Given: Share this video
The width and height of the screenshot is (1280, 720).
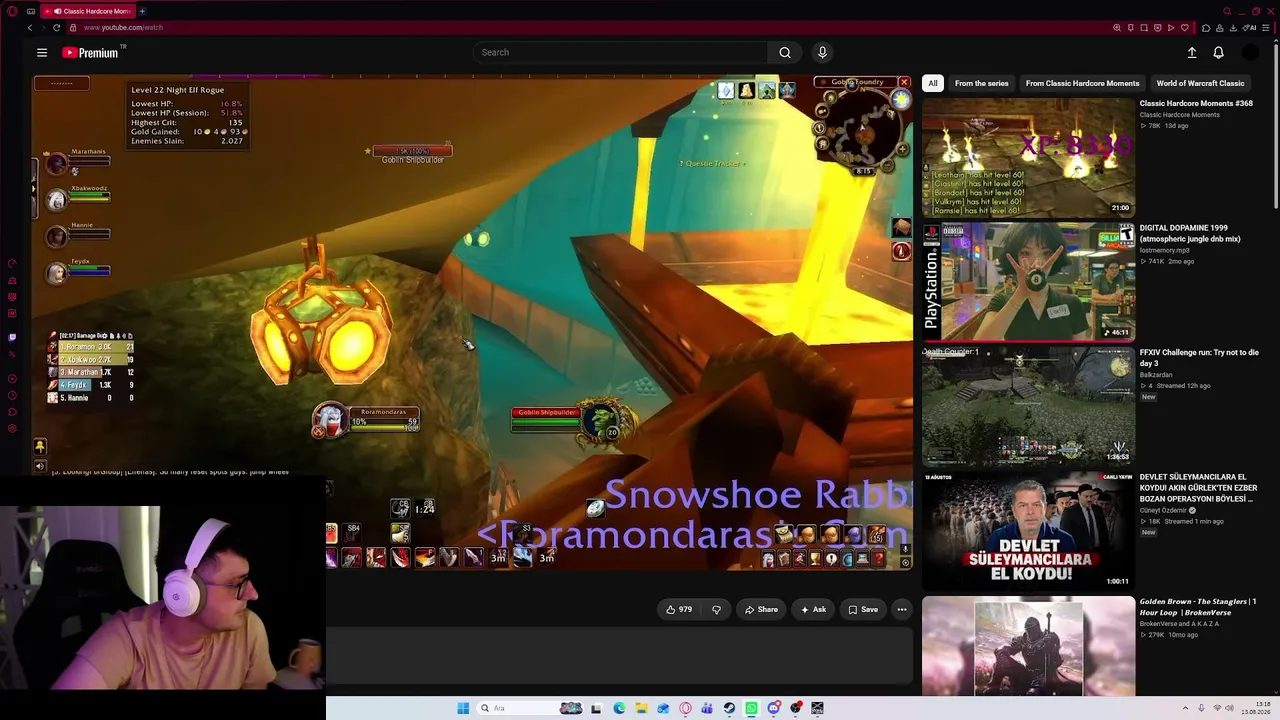Looking at the screenshot, I should pos(760,609).
